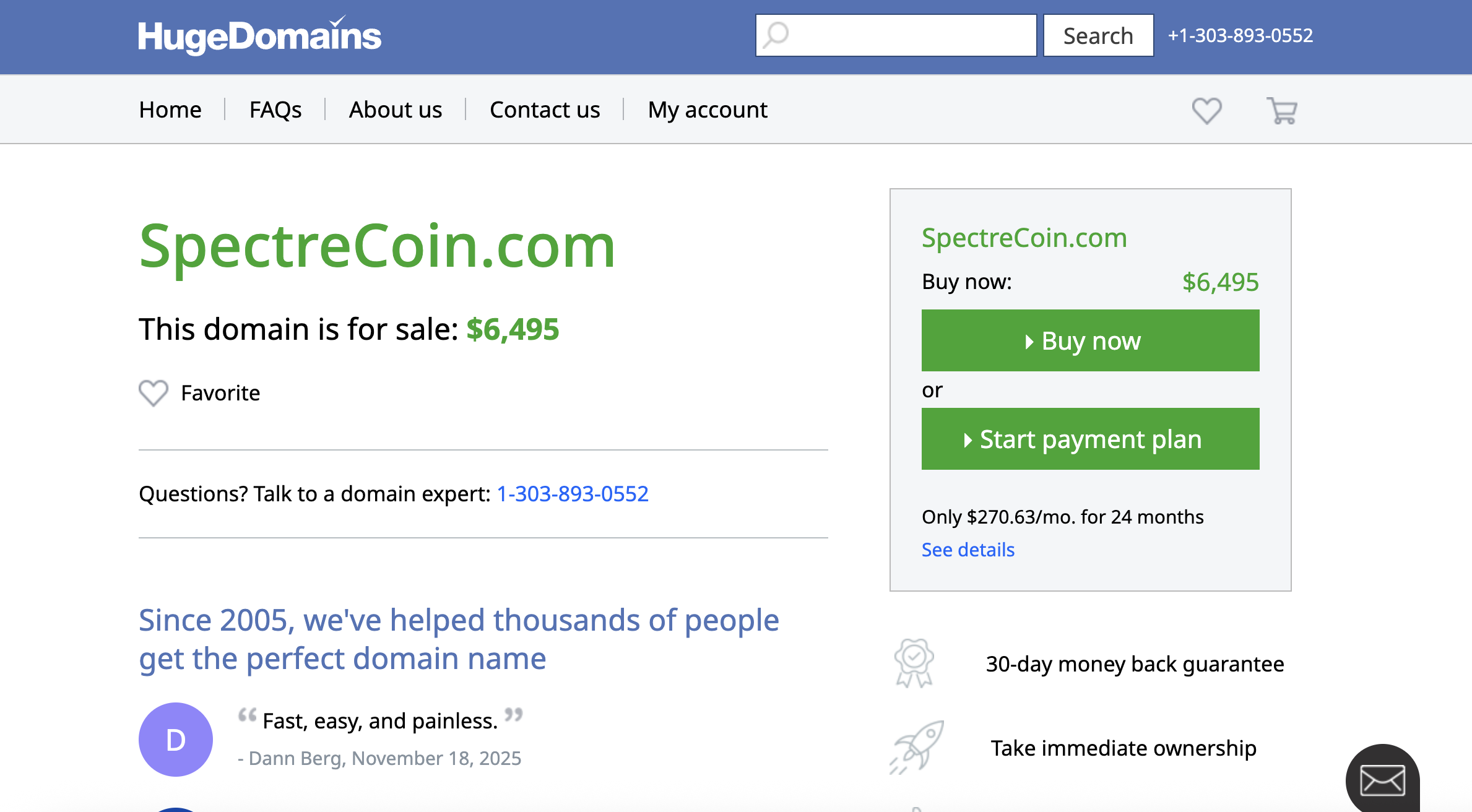Click the wishlist heart icon in navbar

1206,111
